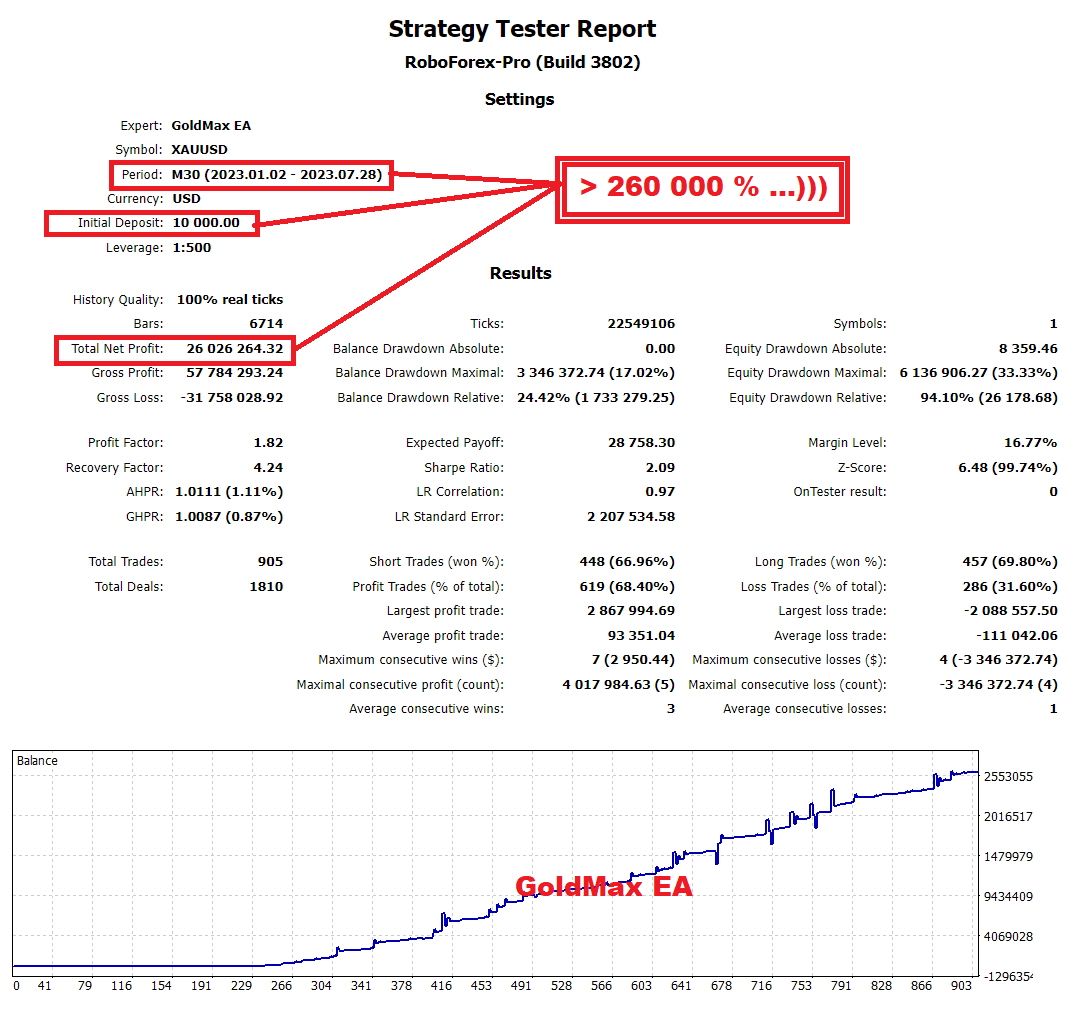This screenshot has width=1090, height=1015.
Task: Click Gross Profit value 57 784 293.24
Action: [235, 373]
